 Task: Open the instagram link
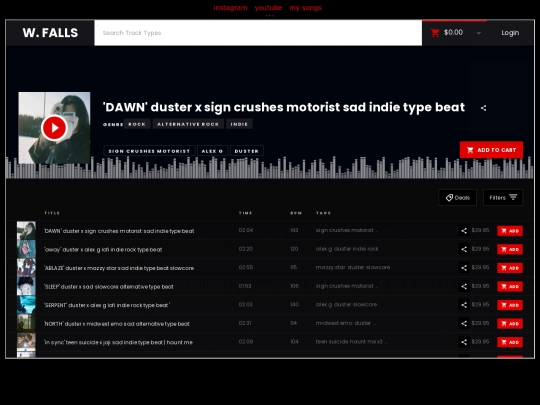[x=230, y=8]
